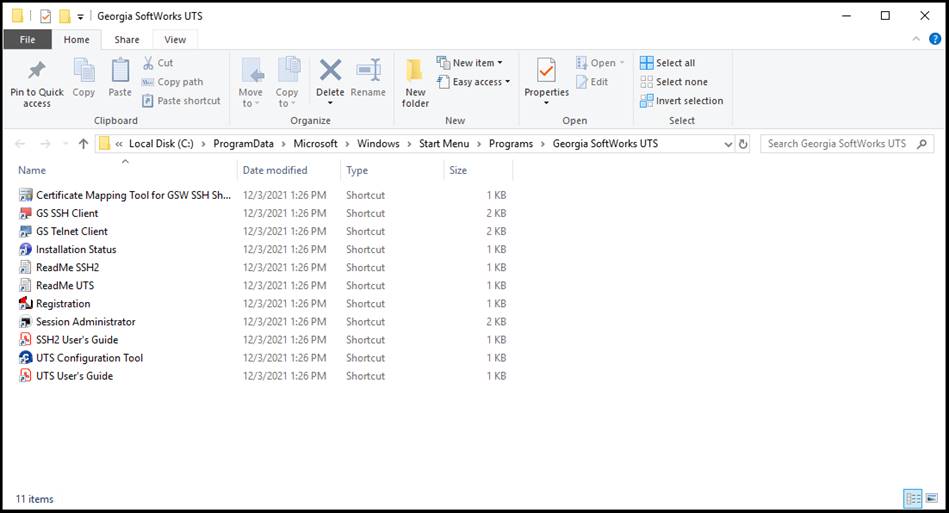Select the UTS User's Guide row
Viewport: 949px width, 513px height.
[263, 376]
